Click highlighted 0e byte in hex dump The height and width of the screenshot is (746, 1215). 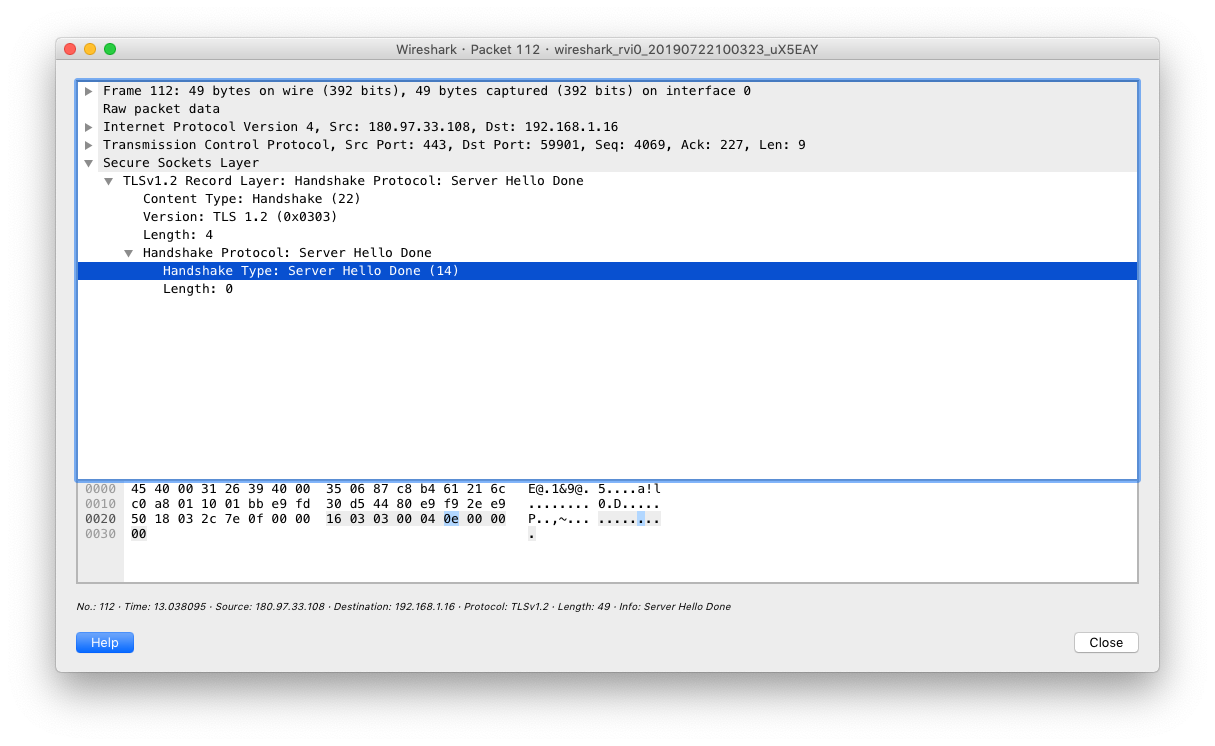[x=451, y=519]
